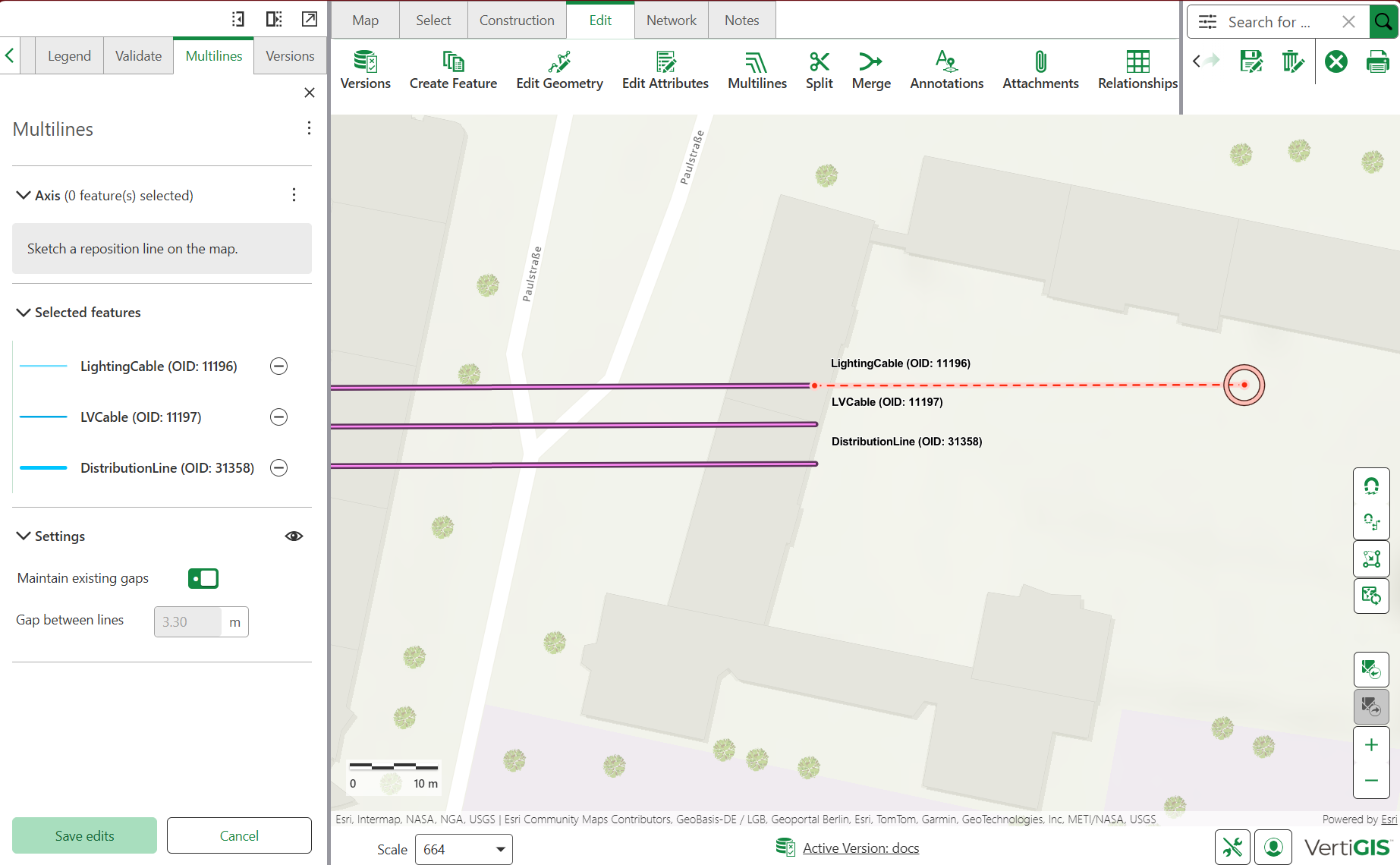Screen dimensions: 1400x865
Task: Open the Relationships table tool
Action: coord(1137,70)
